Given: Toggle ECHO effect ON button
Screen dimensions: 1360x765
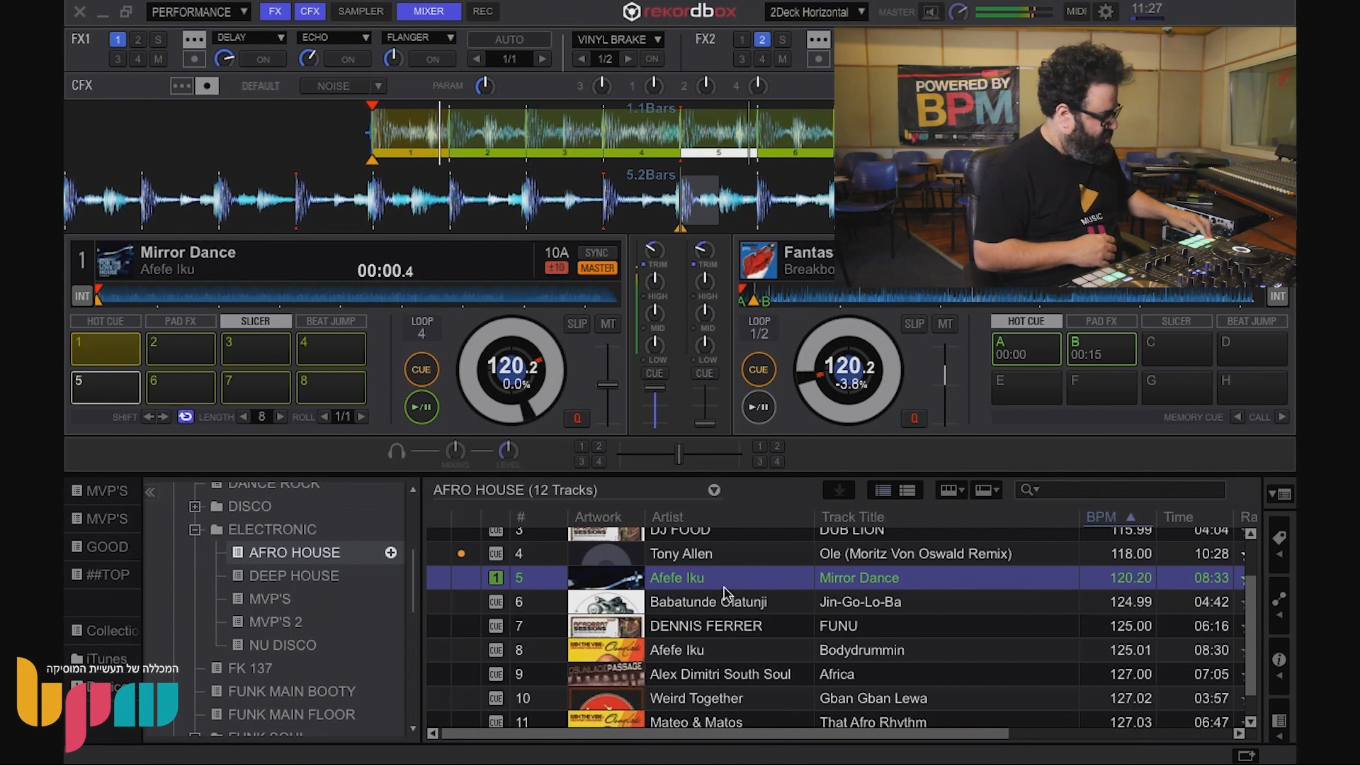Looking at the screenshot, I should (348, 59).
